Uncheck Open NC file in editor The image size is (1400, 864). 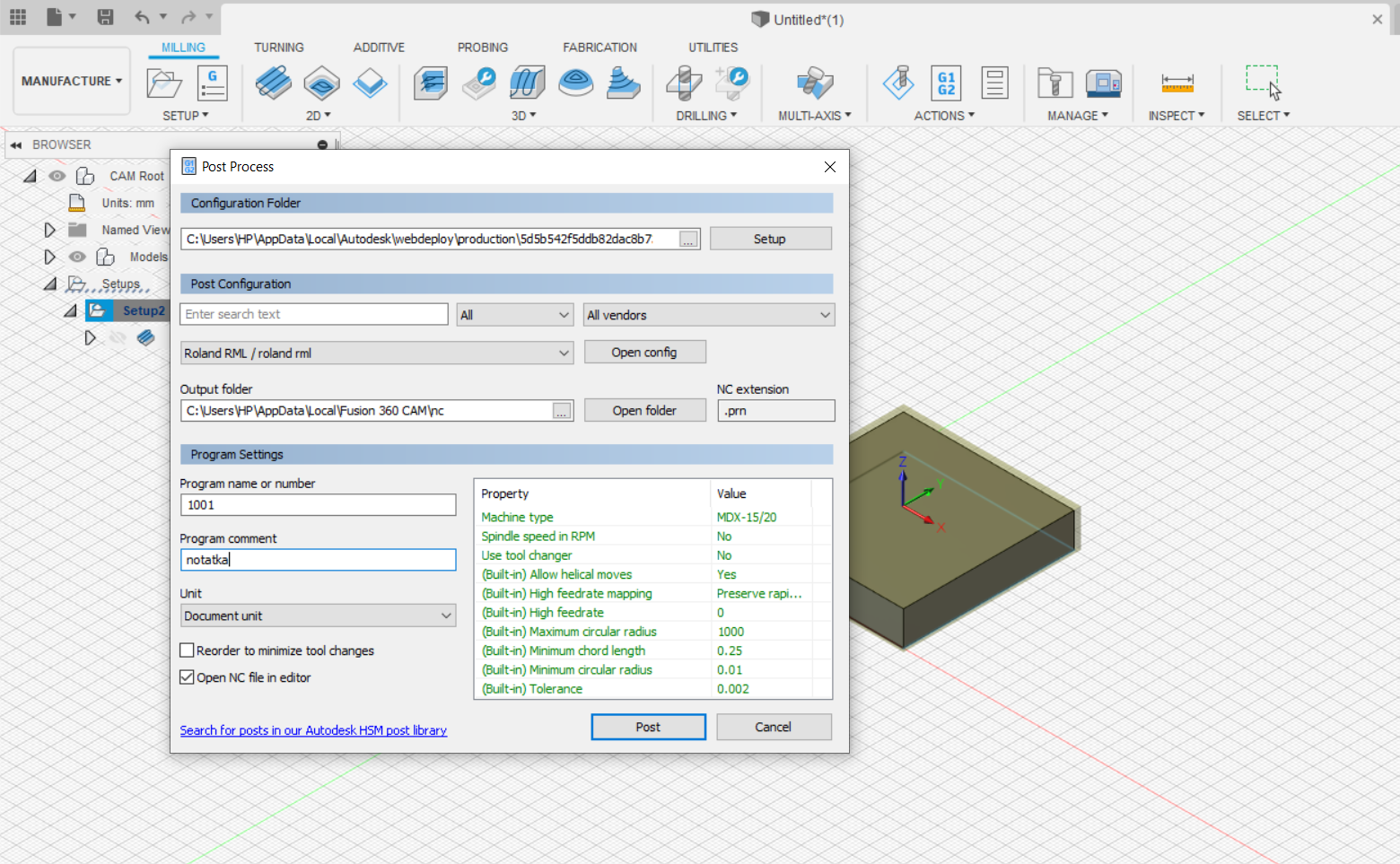pyautogui.click(x=187, y=677)
